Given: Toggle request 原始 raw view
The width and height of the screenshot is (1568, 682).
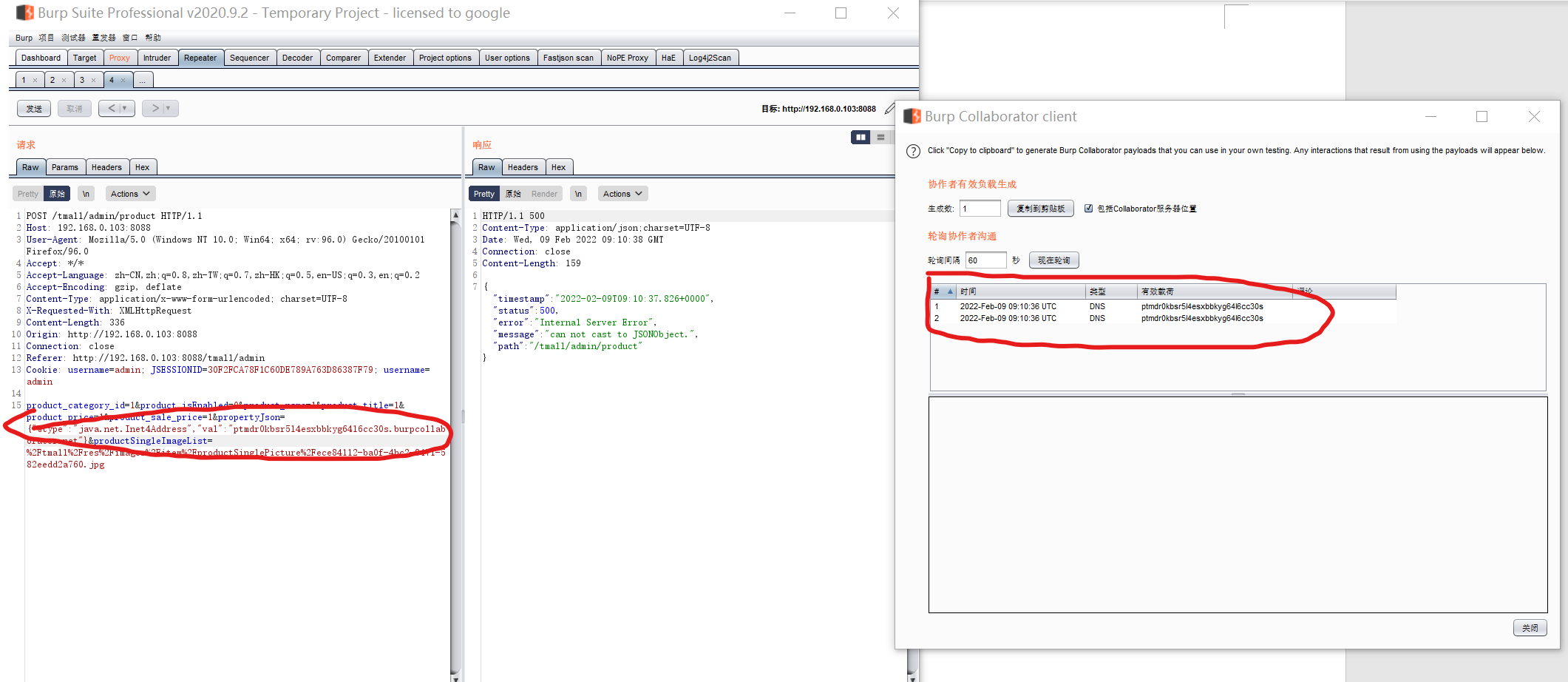Looking at the screenshot, I should pos(57,194).
